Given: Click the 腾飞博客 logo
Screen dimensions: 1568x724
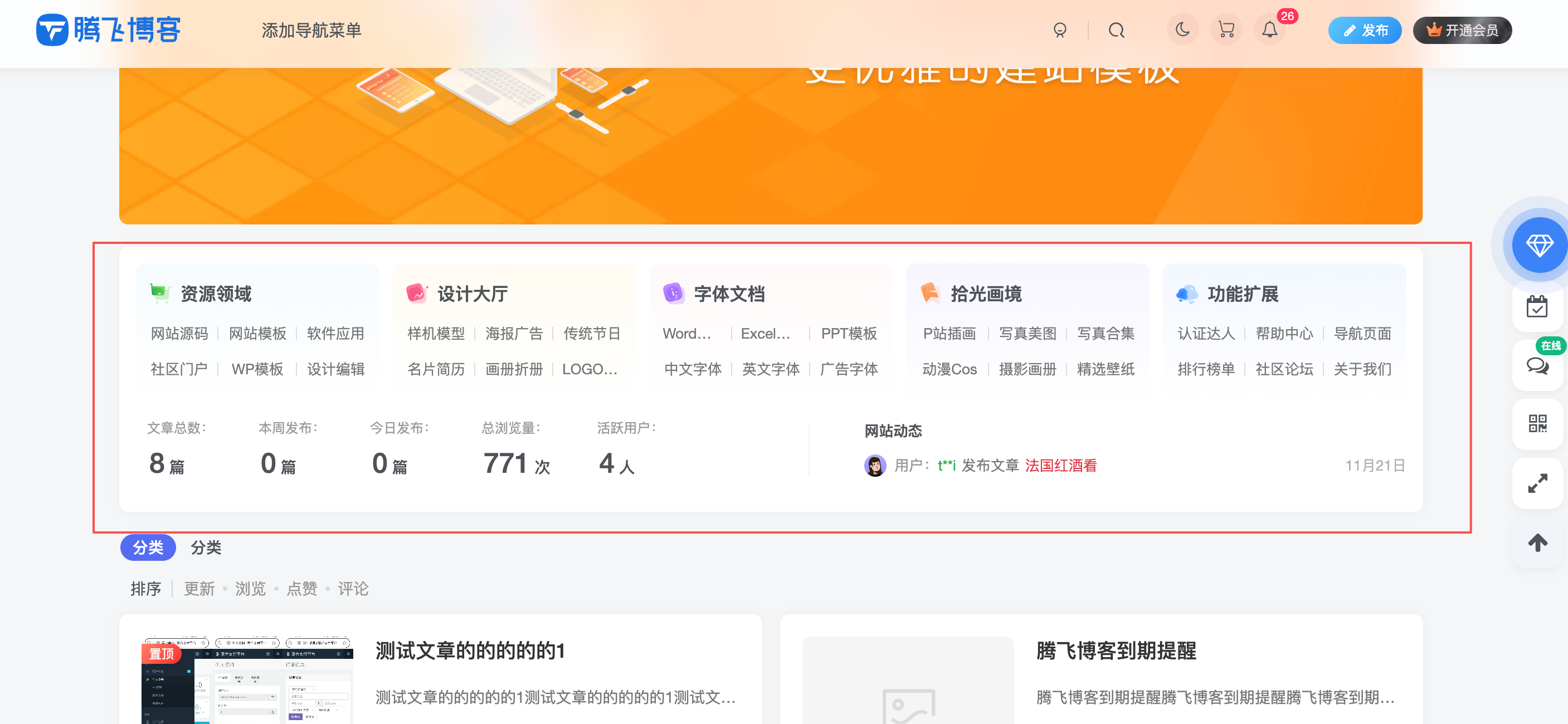Looking at the screenshot, I should click(x=110, y=30).
